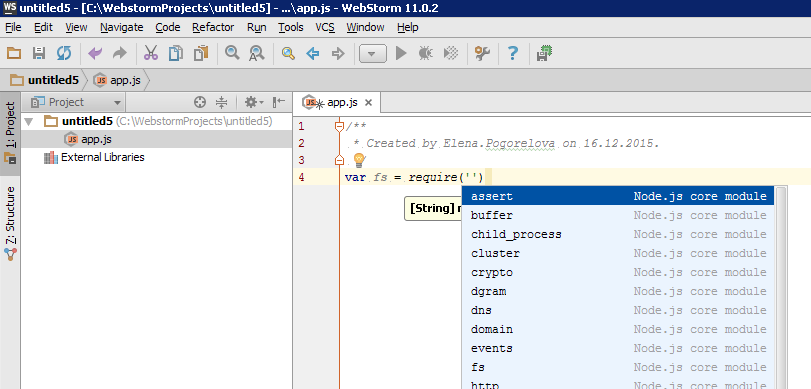The height and width of the screenshot is (389, 811).
Task: Open the Navigate menu
Action: click(122, 27)
